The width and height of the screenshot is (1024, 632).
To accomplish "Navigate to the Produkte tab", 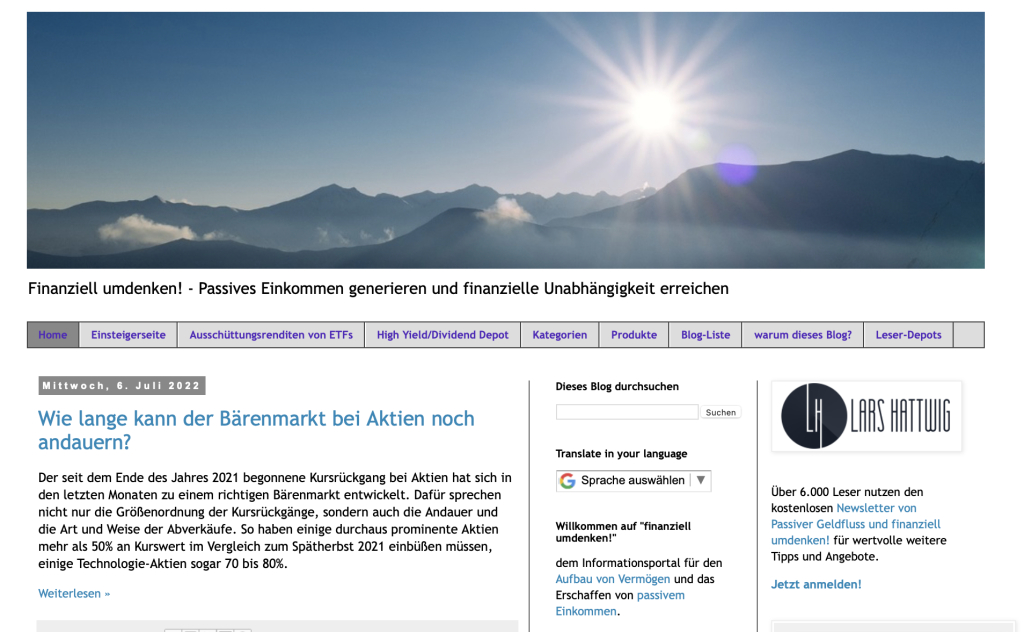I will point(634,335).
